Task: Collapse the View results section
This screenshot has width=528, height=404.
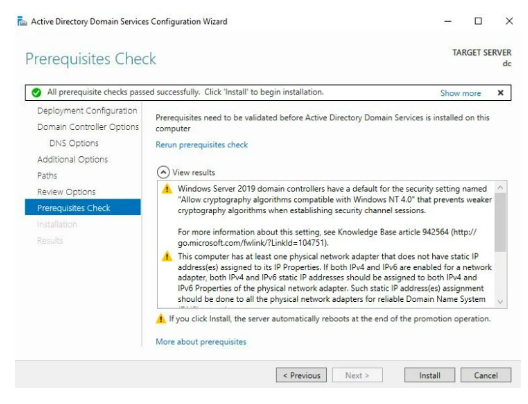Action: pos(163,172)
